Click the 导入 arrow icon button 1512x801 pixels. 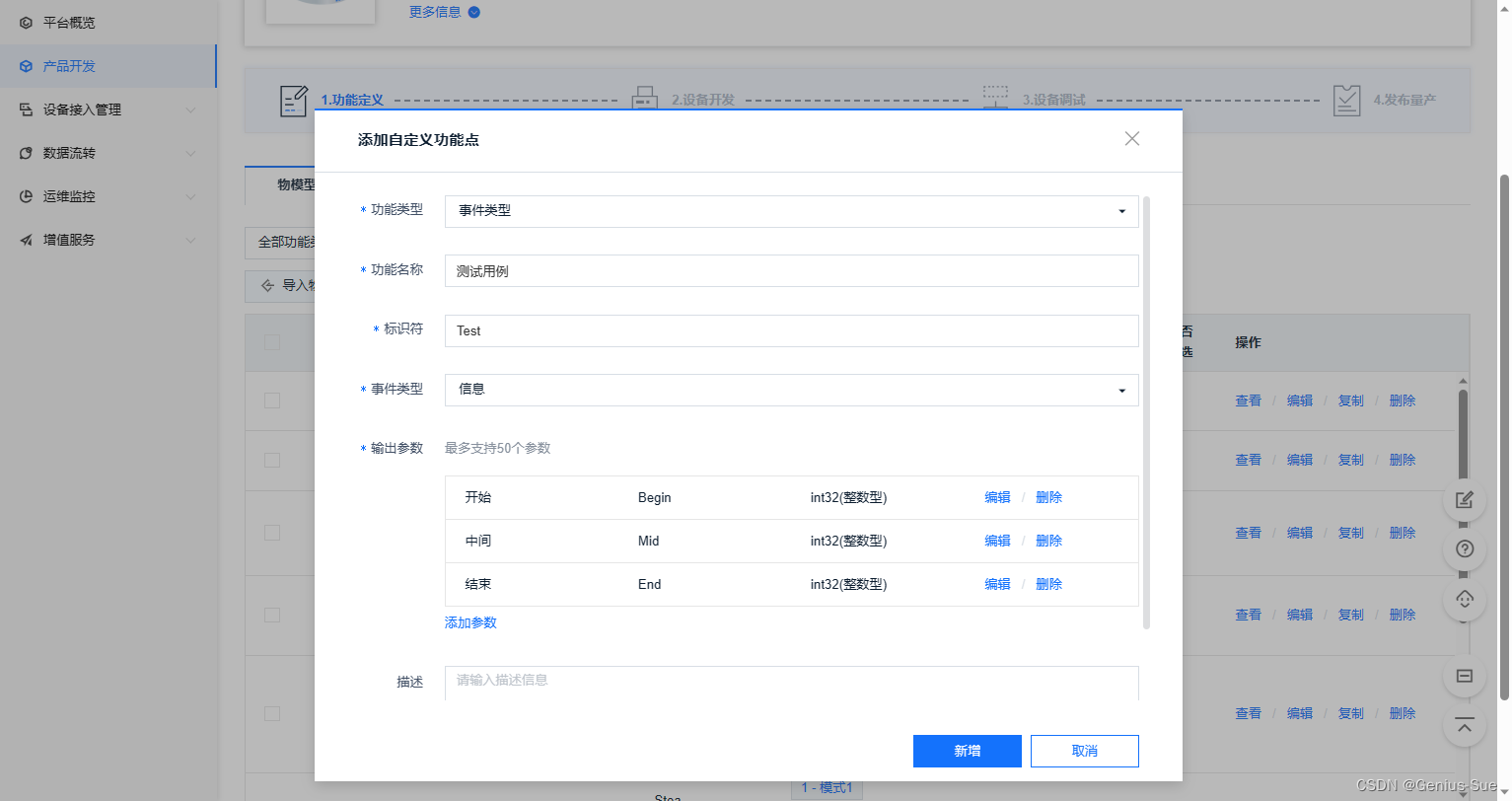(267, 285)
